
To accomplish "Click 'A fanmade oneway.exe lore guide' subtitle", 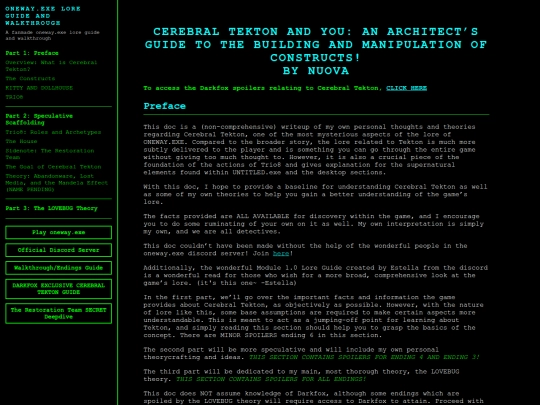I will click(x=52, y=35).
